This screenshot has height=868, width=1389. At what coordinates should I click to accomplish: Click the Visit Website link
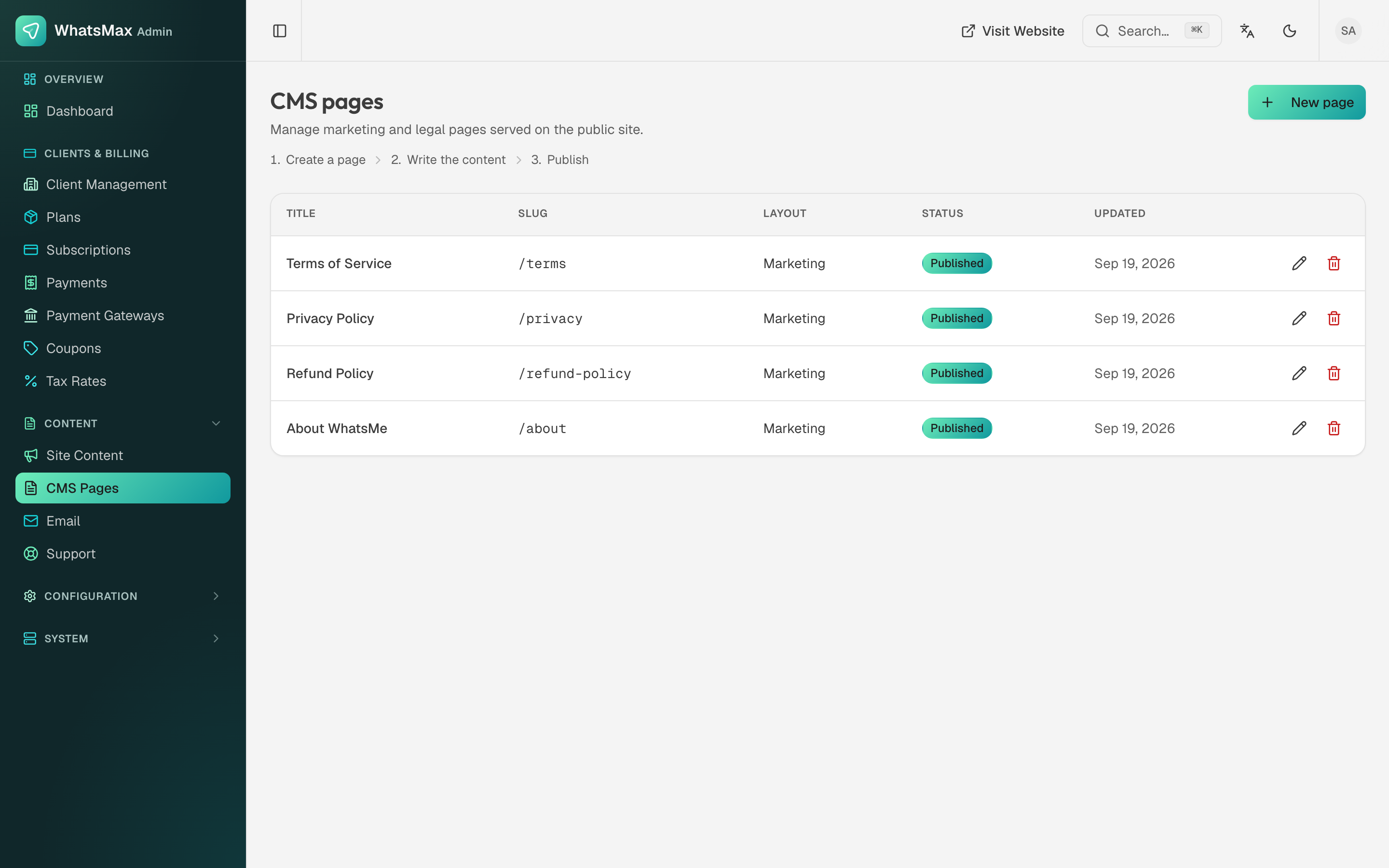pyautogui.click(x=1012, y=31)
